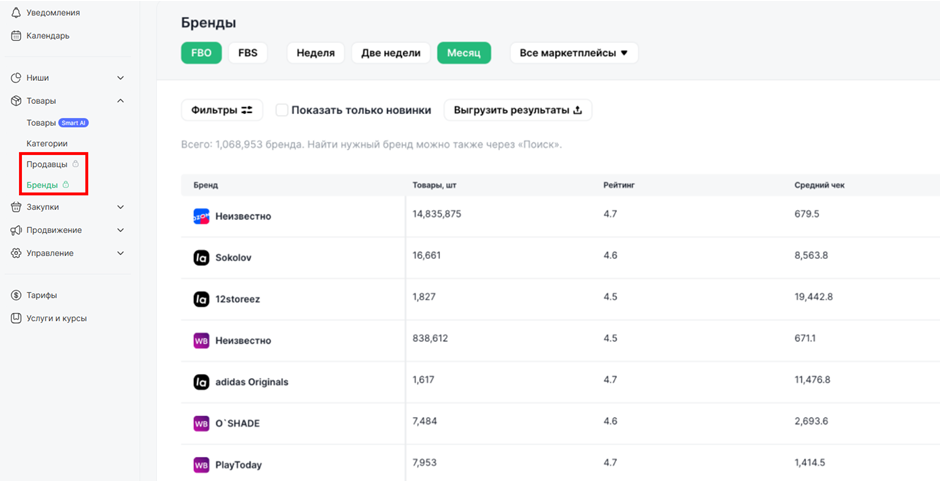940x481 pixels.
Task: Open the Продавцы submenu item
Action: click(x=47, y=164)
